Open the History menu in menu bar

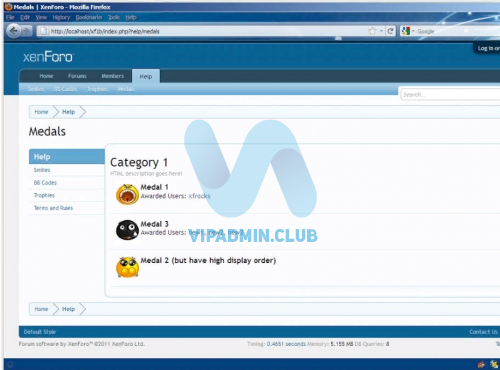tap(61, 17)
